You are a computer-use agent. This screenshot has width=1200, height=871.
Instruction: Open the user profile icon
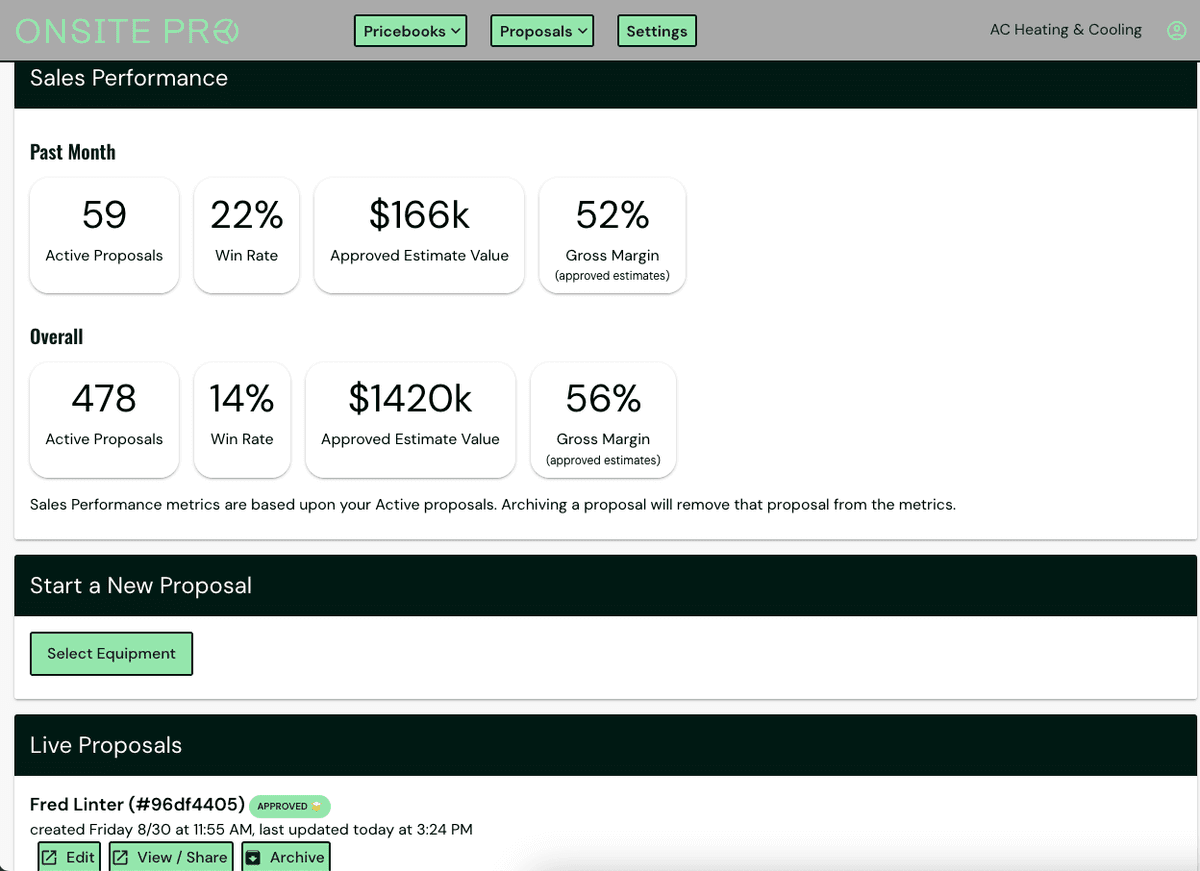(1176, 31)
